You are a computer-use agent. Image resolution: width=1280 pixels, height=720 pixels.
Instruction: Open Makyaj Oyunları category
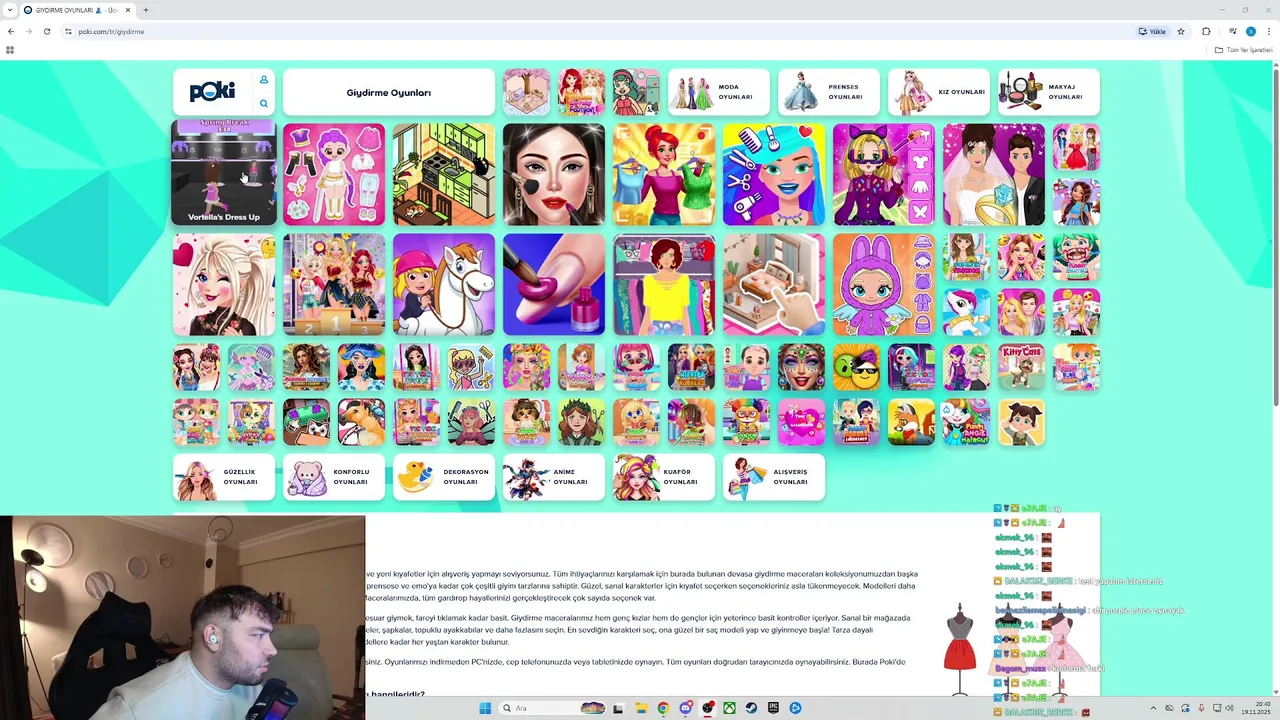(1049, 92)
